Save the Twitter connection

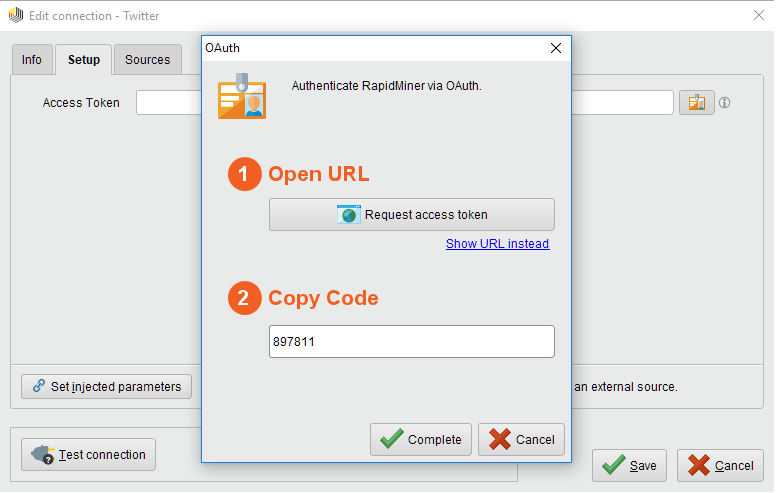tap(629, 465)
